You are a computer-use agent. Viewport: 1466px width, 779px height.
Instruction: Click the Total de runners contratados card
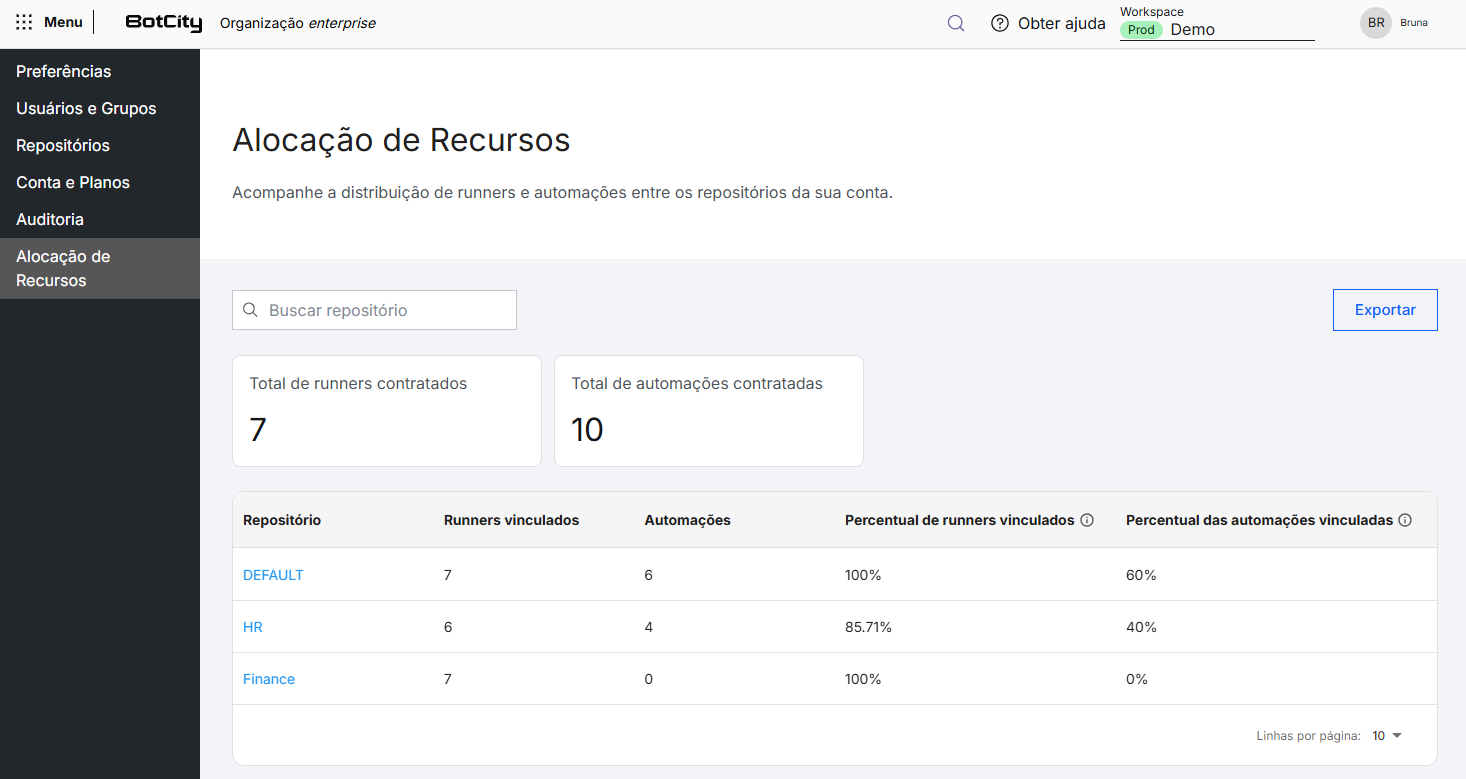(x=387, y=411)
